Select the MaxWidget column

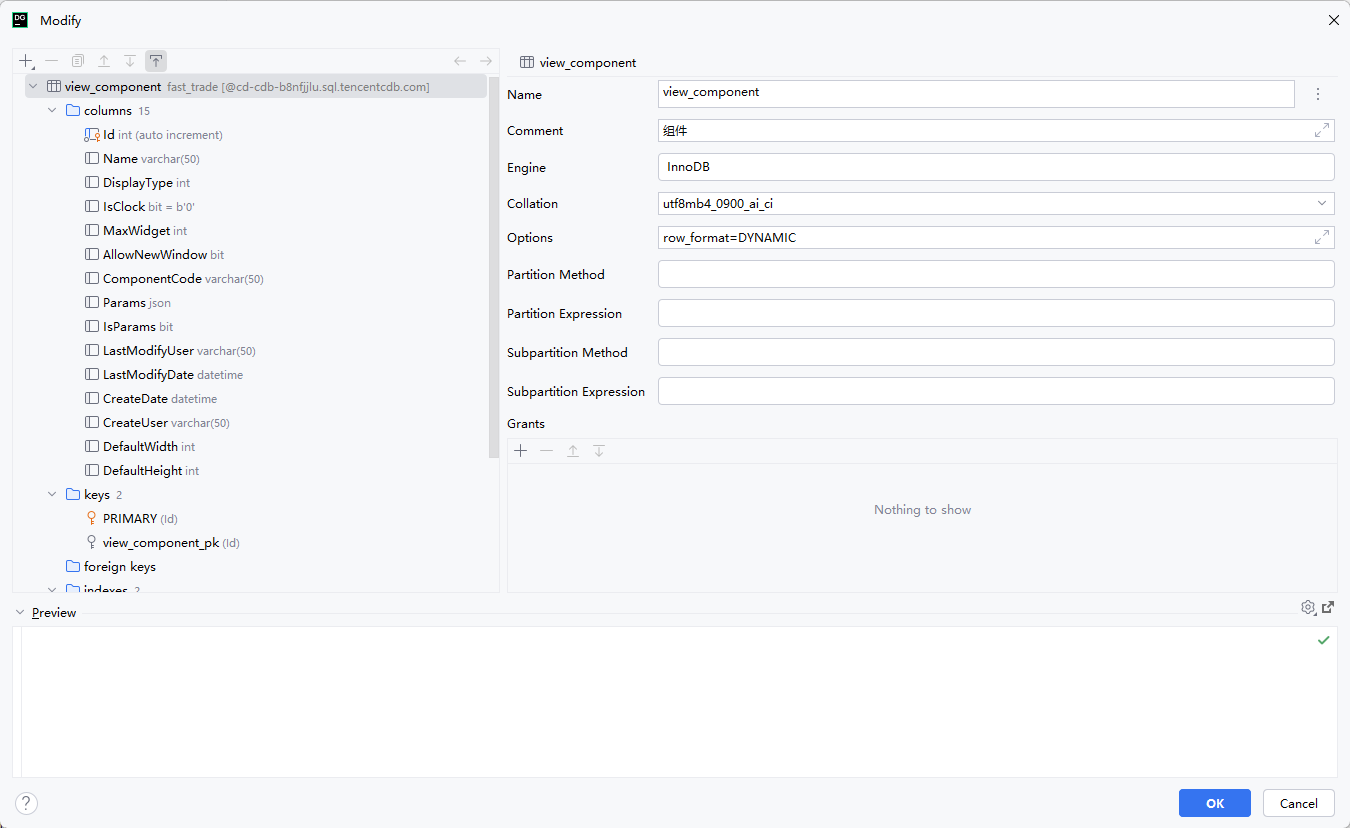click(x=136, y=231)
